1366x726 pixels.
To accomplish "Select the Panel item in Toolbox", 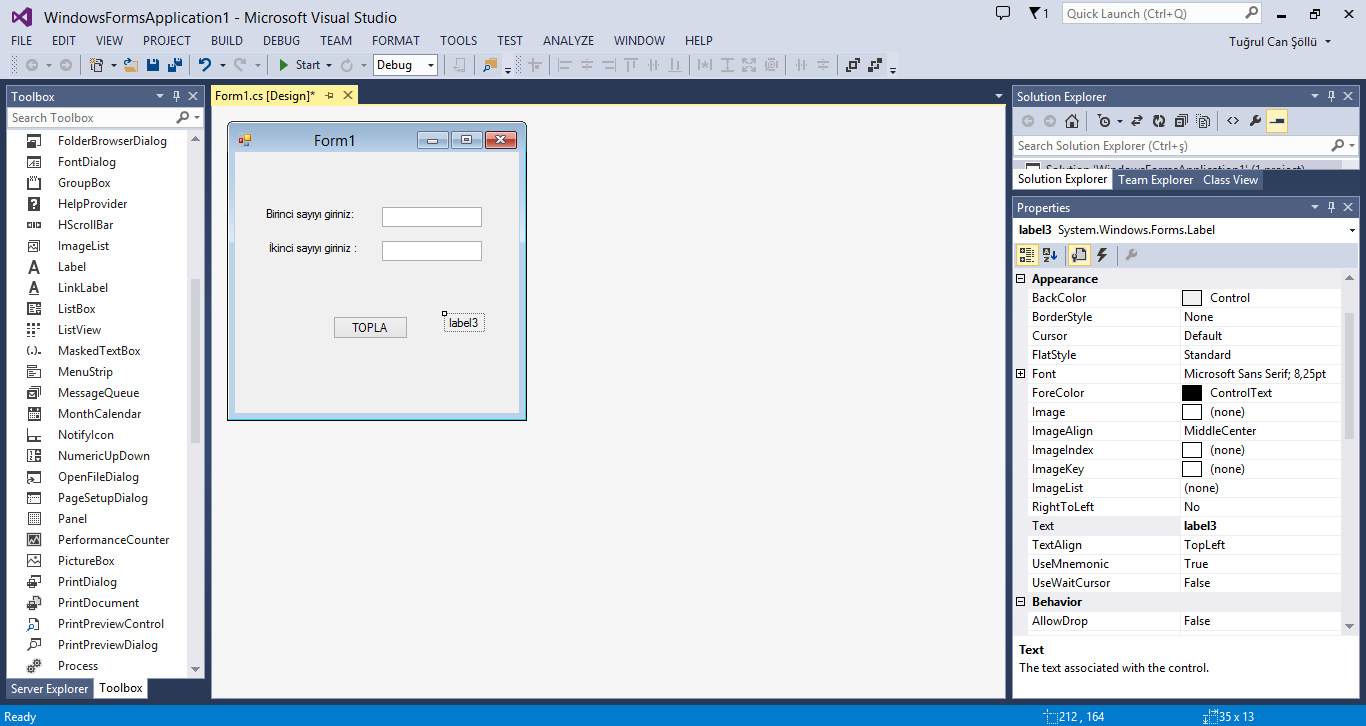I will 72,519.
